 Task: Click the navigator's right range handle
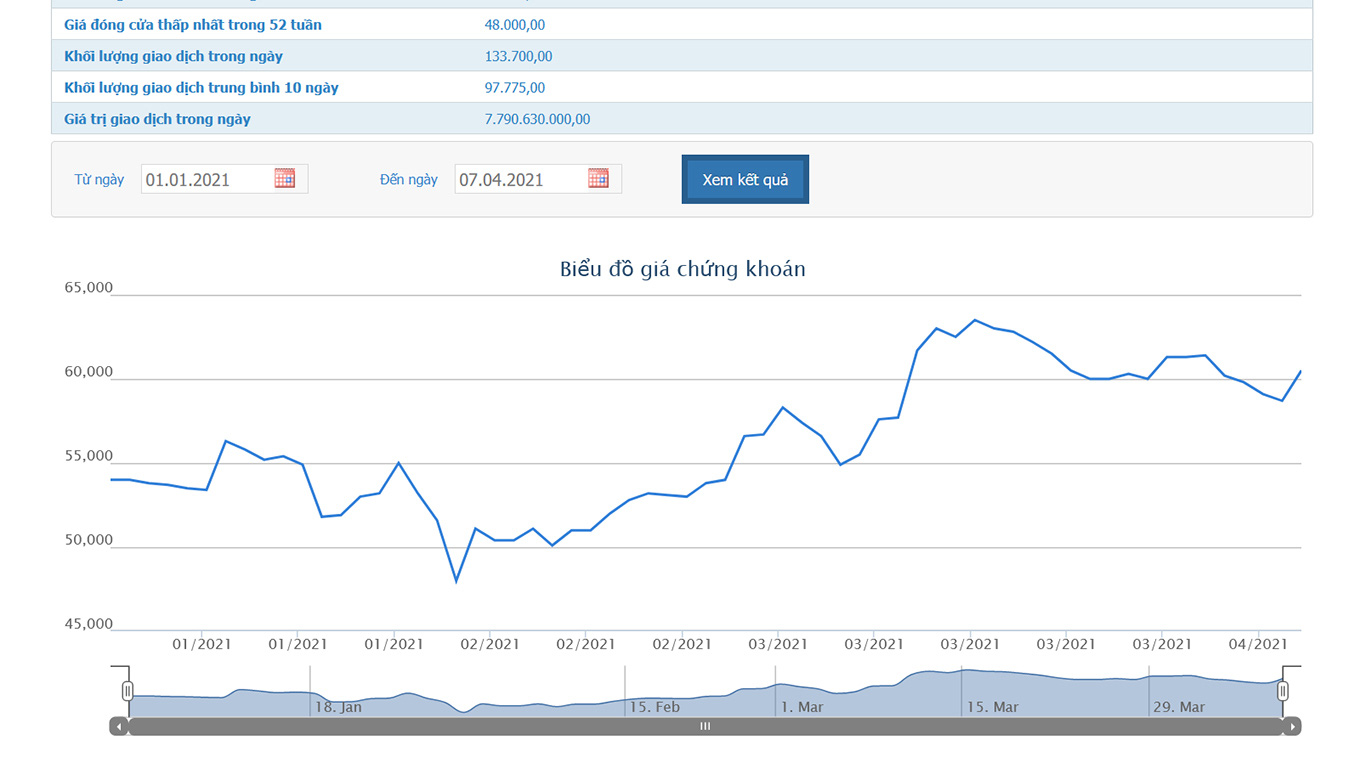[1283, 691]
